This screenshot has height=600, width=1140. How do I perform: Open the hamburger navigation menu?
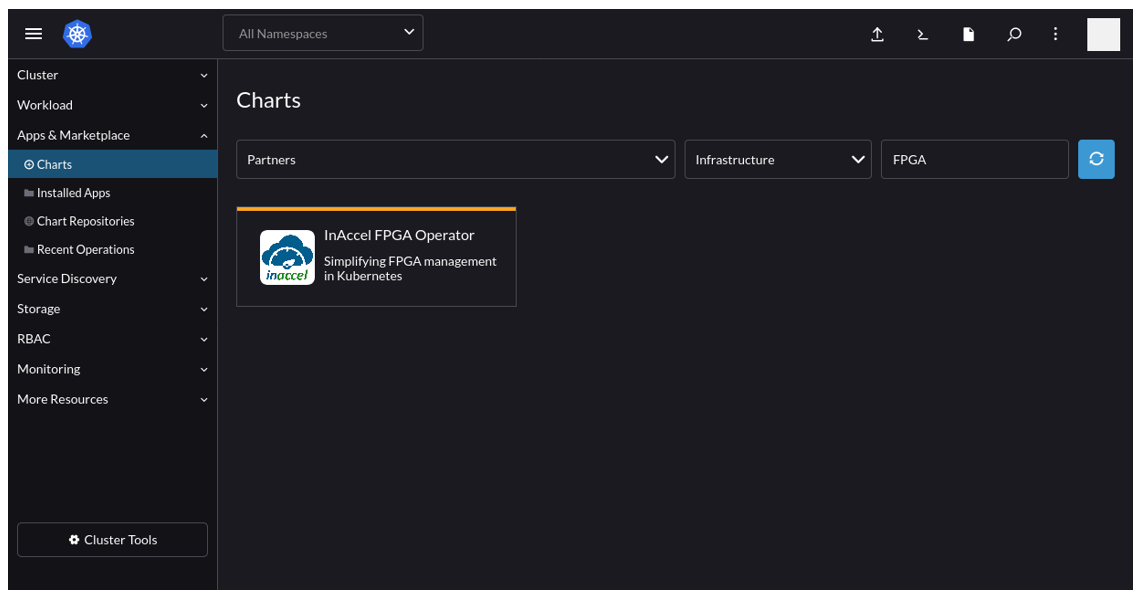[x=33, y=34]
